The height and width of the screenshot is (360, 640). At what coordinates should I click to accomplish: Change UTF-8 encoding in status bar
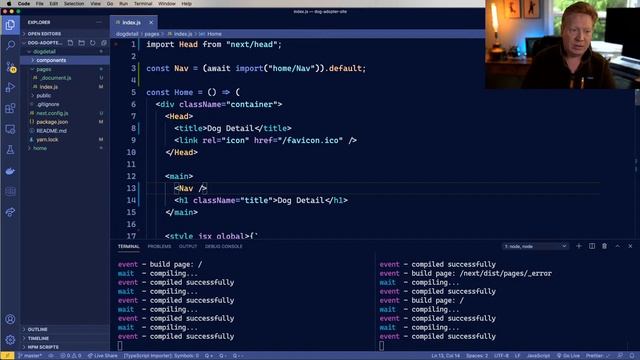pos(502,356)
